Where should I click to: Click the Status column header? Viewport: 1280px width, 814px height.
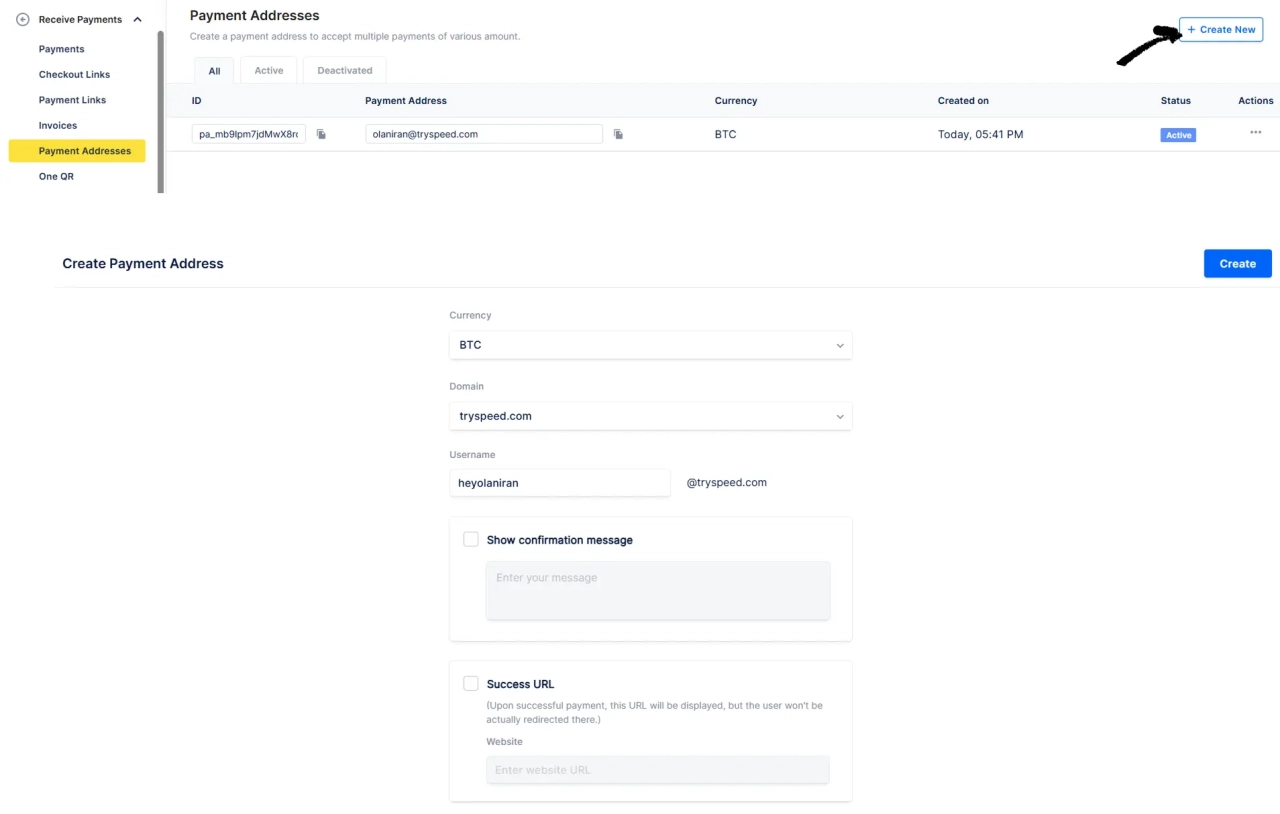point(1176,101)
